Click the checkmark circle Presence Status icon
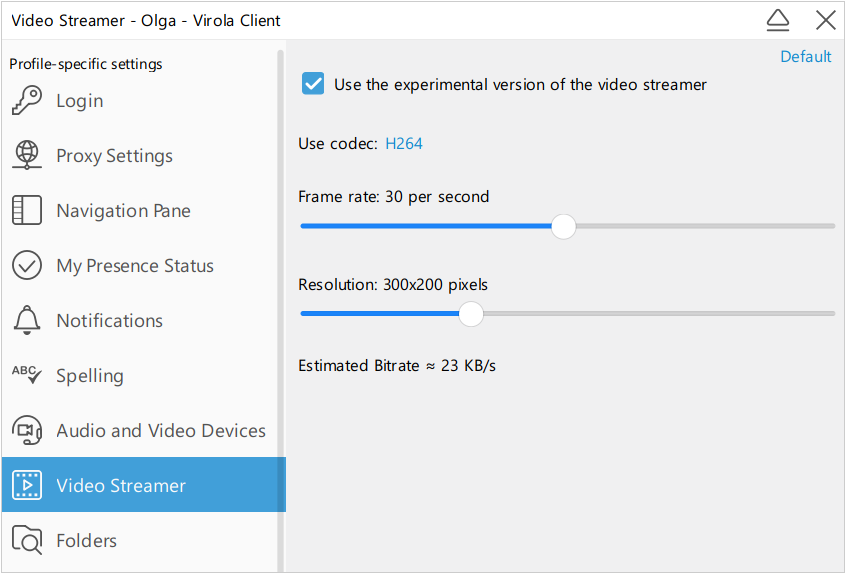 [27, 266]
